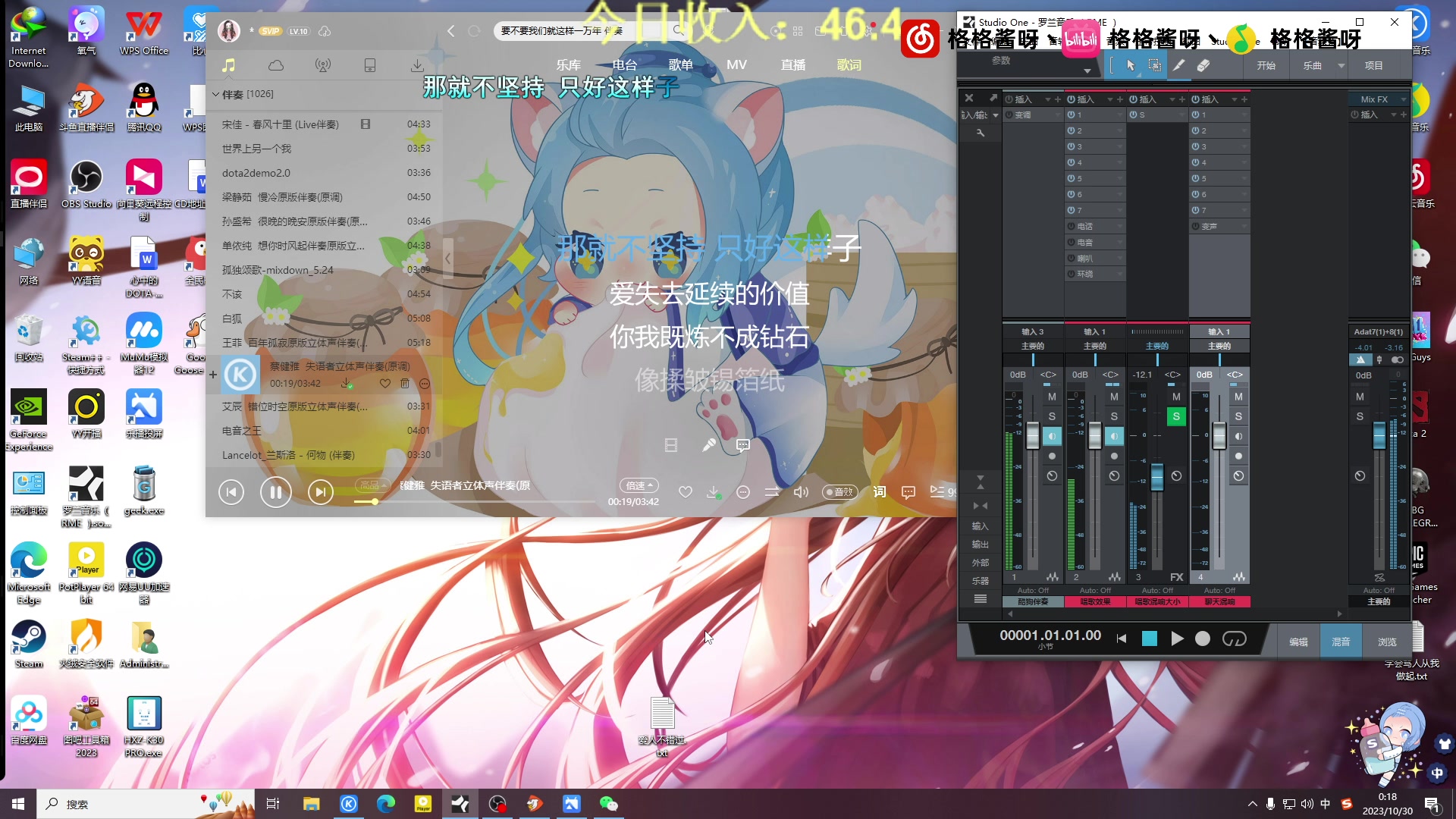1456x819 pixels.
Task: Open the download icon tab in sidebar
Action: 417,65
